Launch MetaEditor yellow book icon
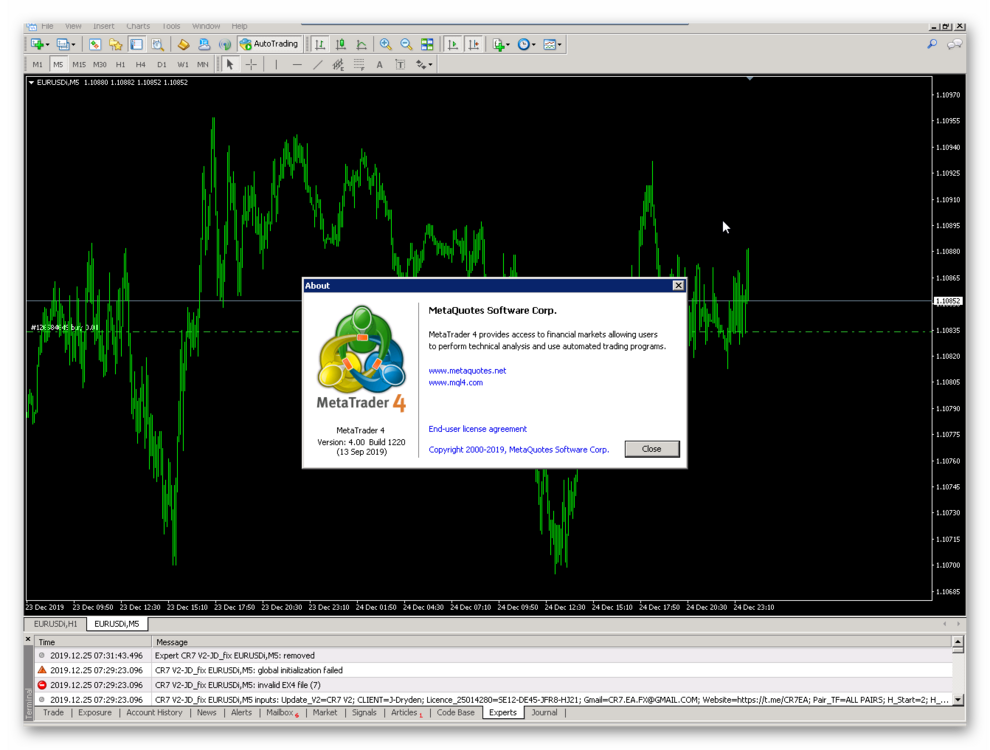Screen dimensions: 990x750 pyautogui.click(x=183, y=44)
